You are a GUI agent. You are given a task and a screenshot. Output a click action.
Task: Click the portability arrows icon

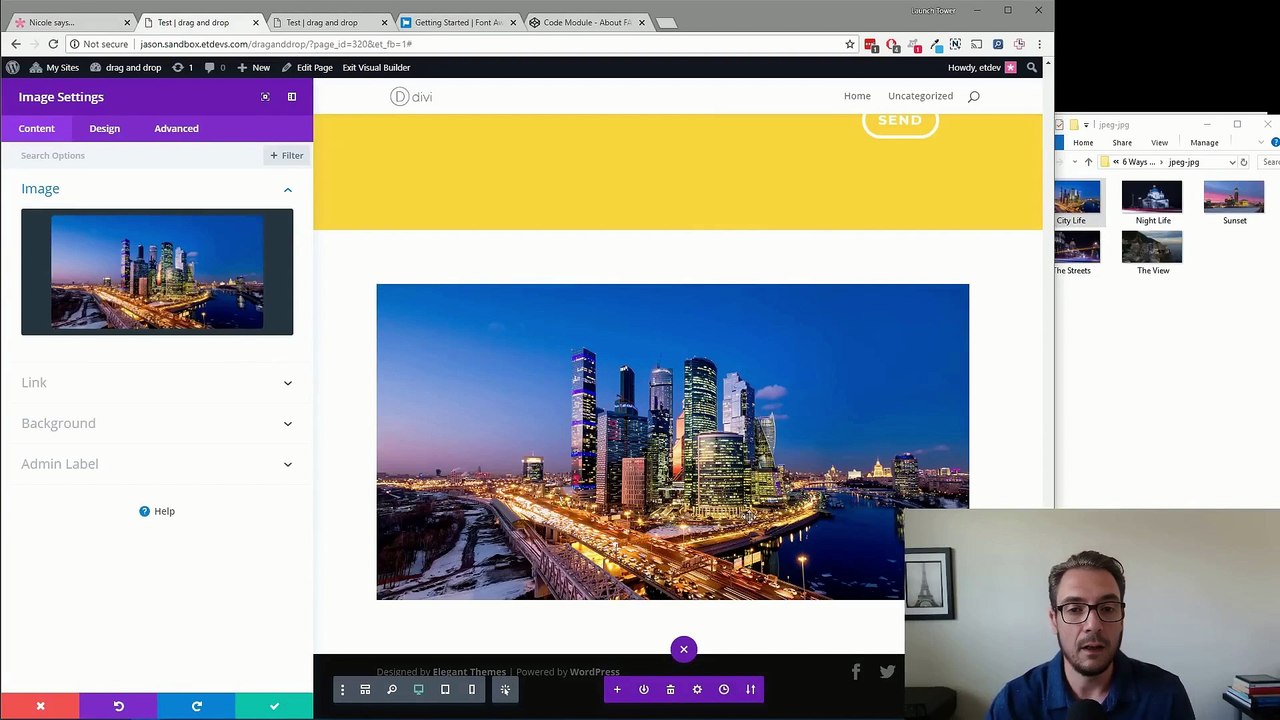750,689
